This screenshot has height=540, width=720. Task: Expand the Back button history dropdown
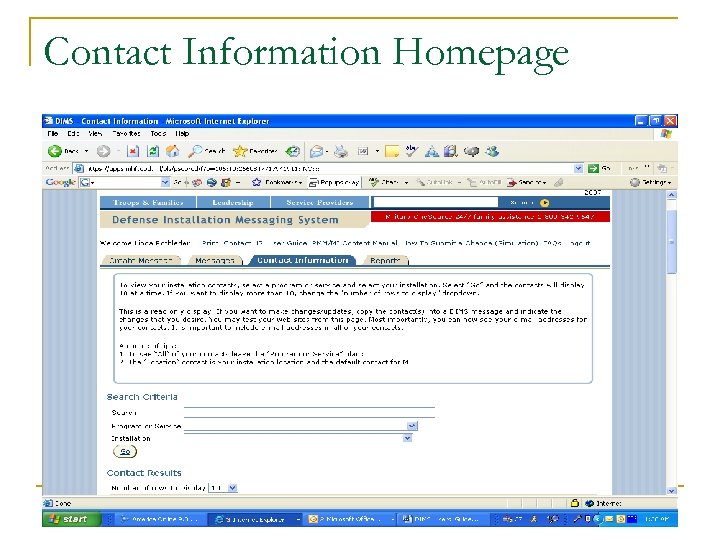[86, 151]
